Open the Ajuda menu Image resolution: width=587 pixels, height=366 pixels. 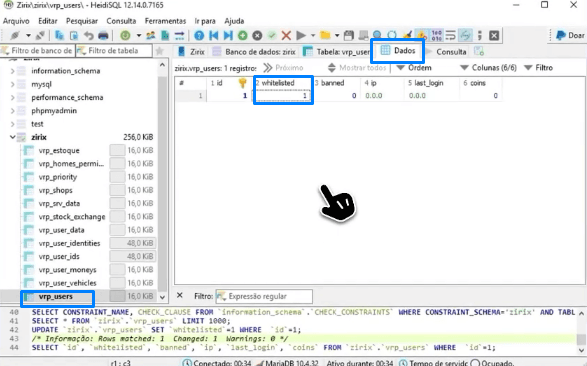(x=234, y=21)
